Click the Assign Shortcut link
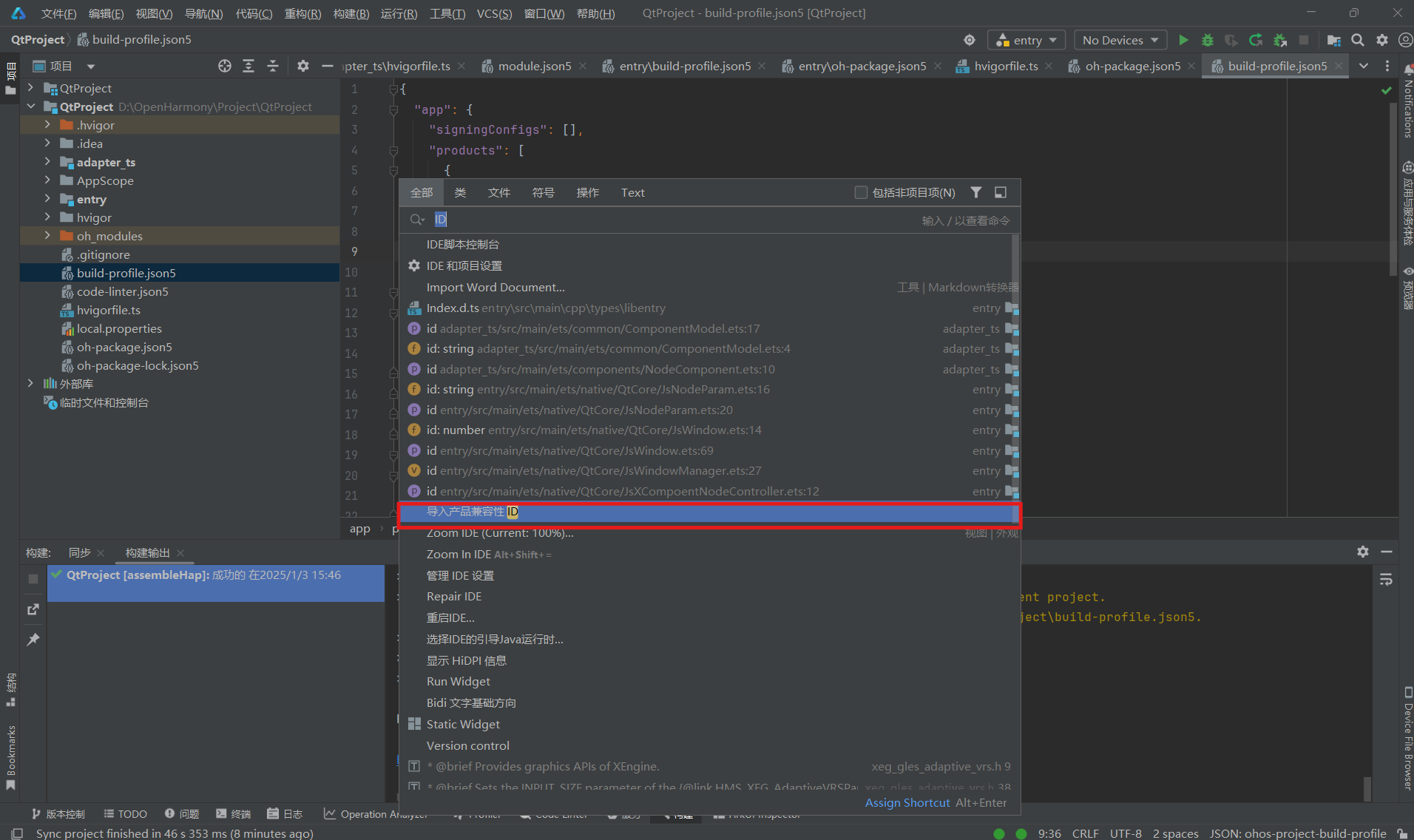 [x=907, y=802]
